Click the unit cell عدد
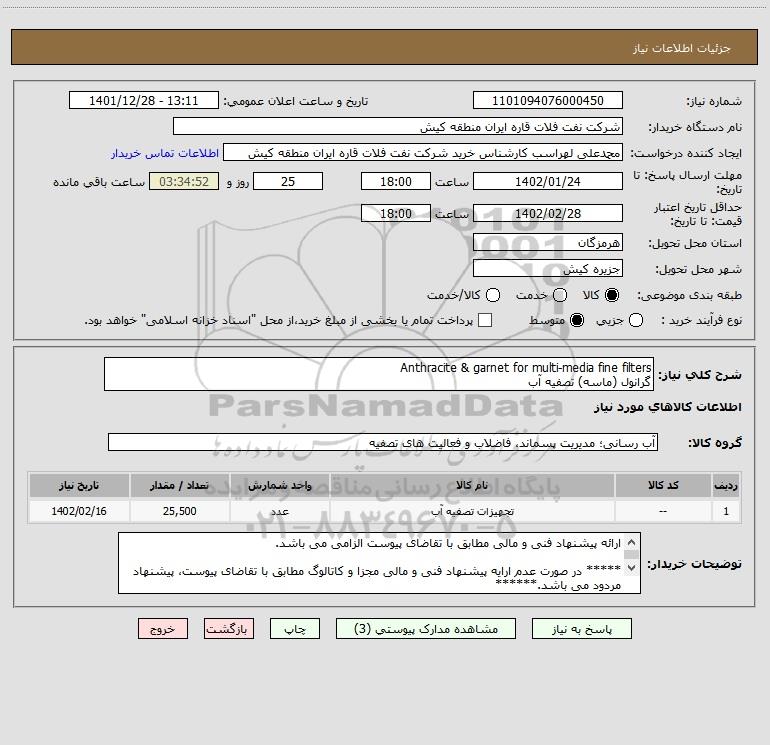This screenshot has width=770, height=745. (x=279, y=511)
